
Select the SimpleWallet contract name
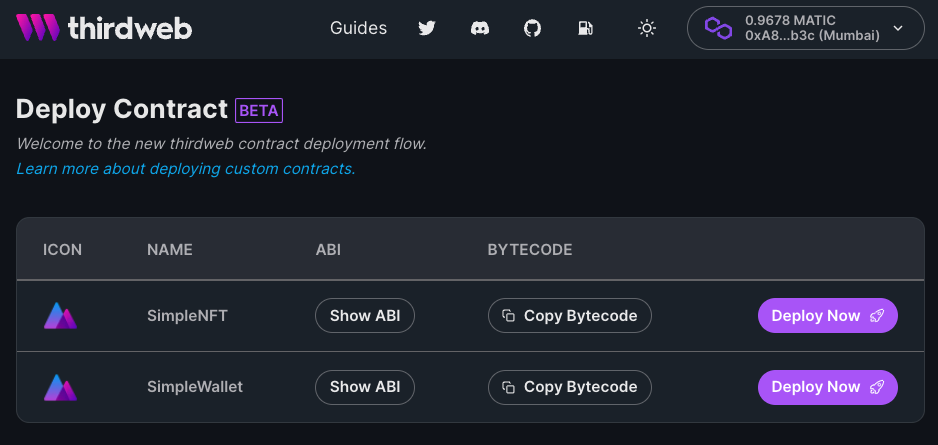coord(195,387)
